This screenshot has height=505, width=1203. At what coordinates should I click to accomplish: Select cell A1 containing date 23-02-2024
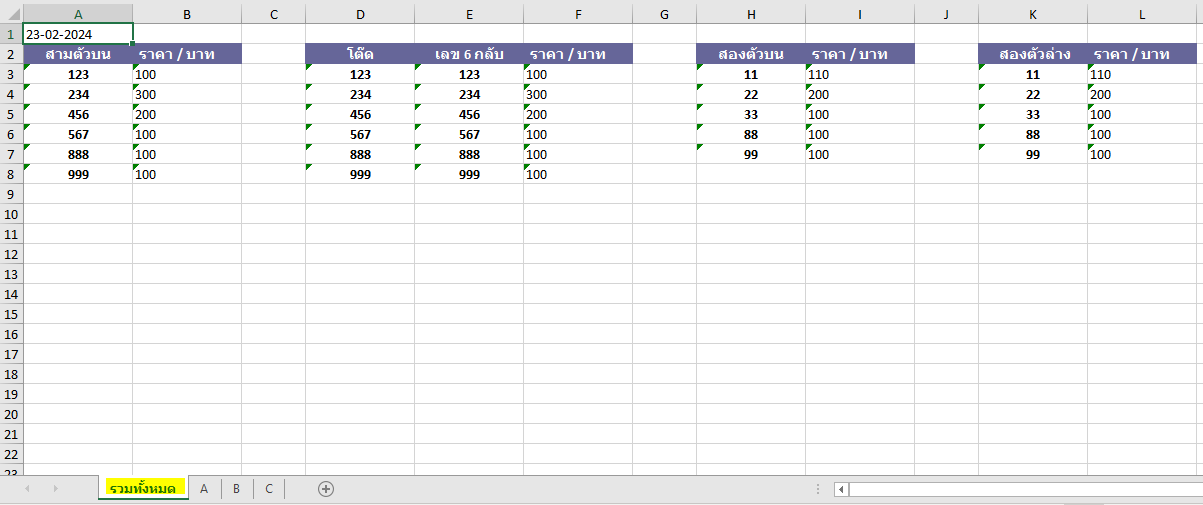[x=78, y=34]
